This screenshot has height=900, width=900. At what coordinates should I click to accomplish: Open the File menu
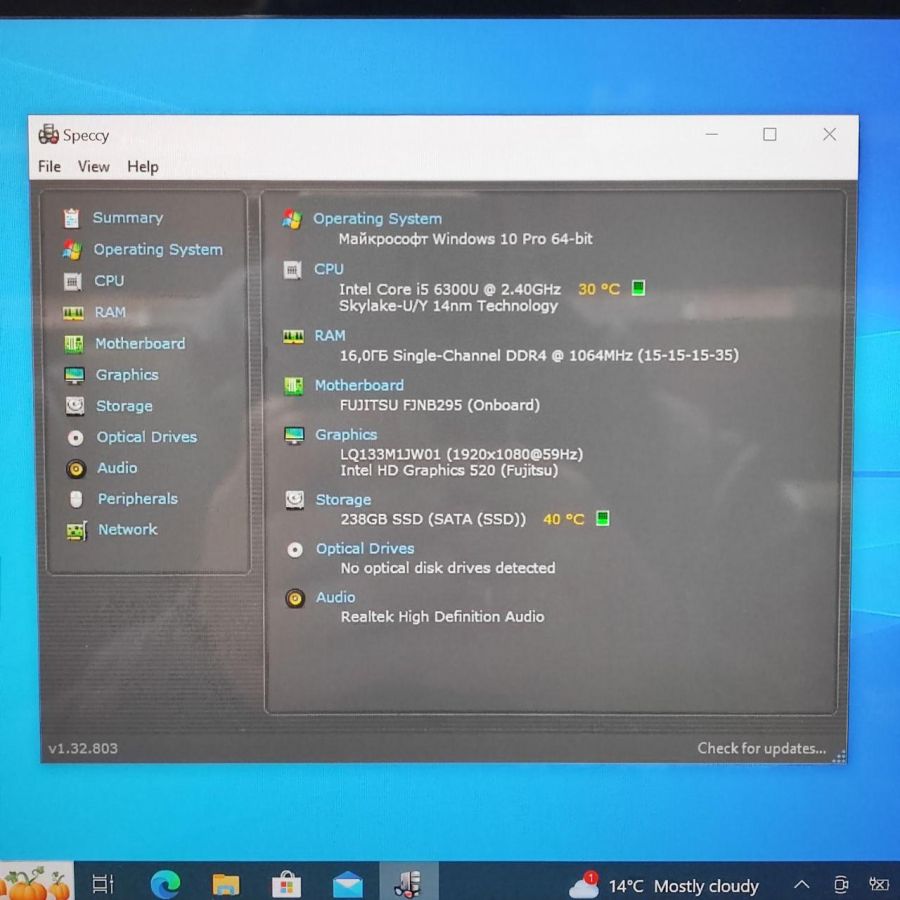pos(49,166)
